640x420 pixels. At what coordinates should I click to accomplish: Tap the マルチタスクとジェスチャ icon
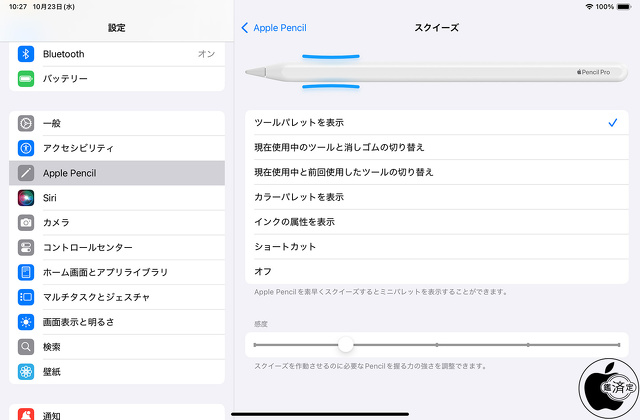[x=26, y=297]
